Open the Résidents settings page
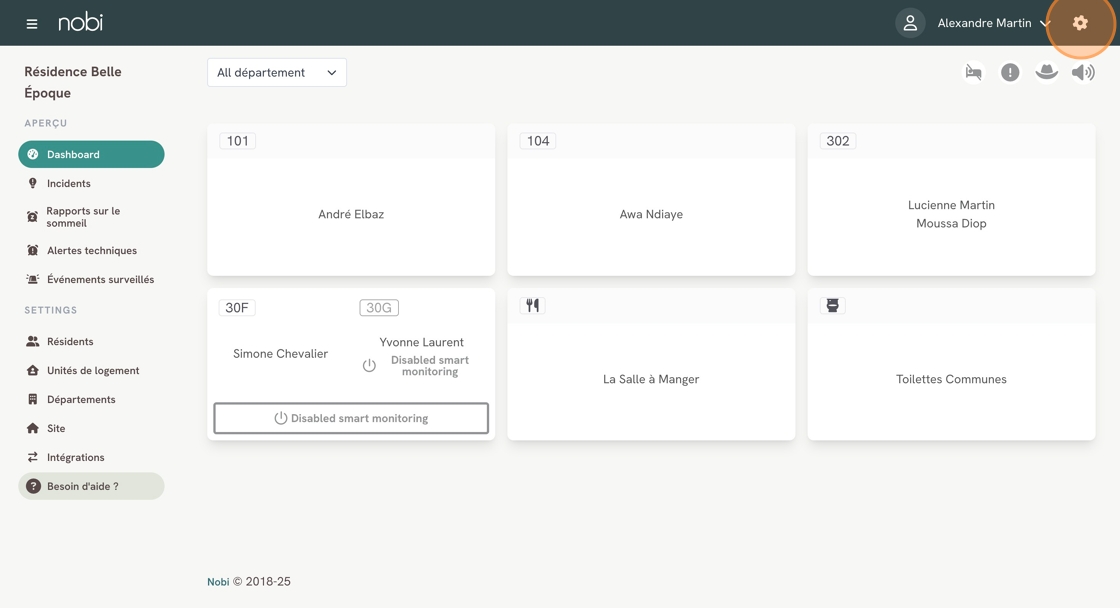Screen dimensions: 1120x608 tap(70, 341)
